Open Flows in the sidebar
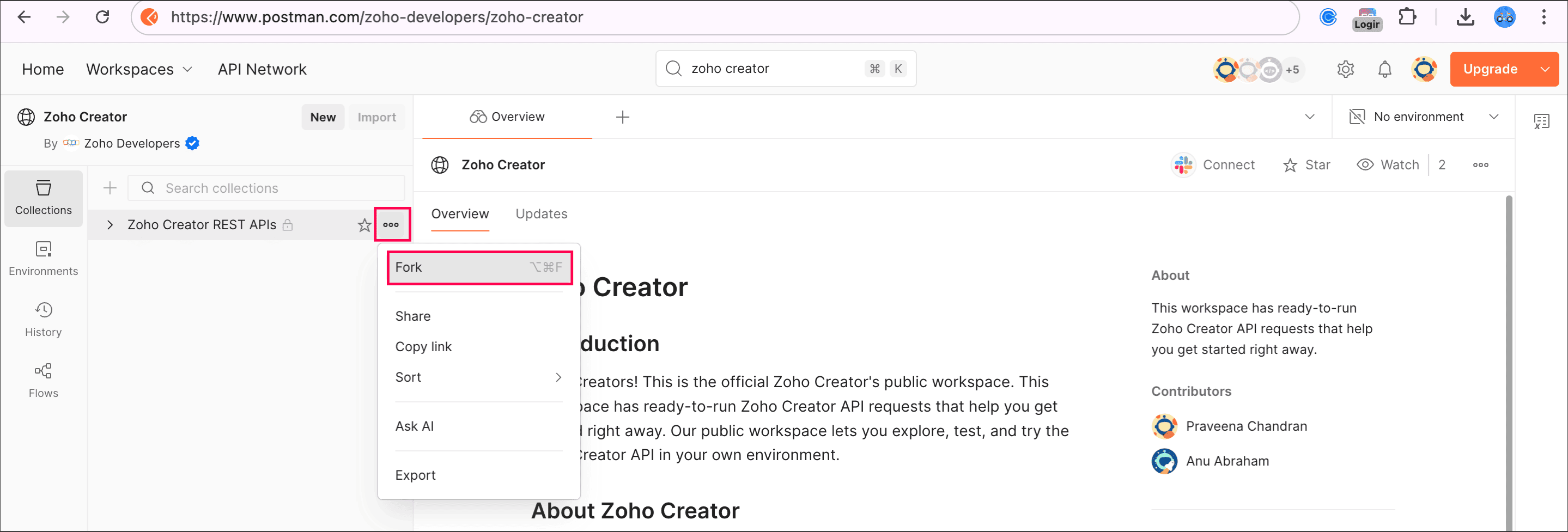This screenshot has height=532, width=1568. (43, 381)
